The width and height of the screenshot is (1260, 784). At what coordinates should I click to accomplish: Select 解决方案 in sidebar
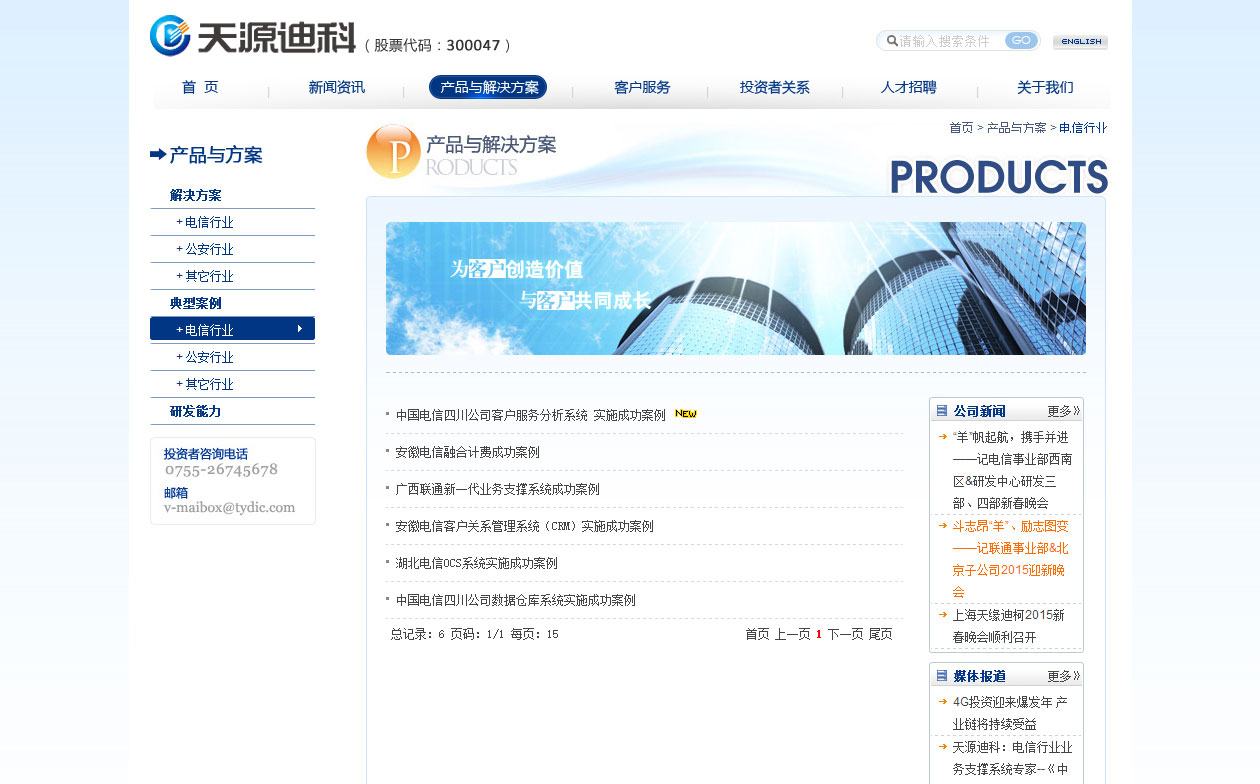coord(196,195)
